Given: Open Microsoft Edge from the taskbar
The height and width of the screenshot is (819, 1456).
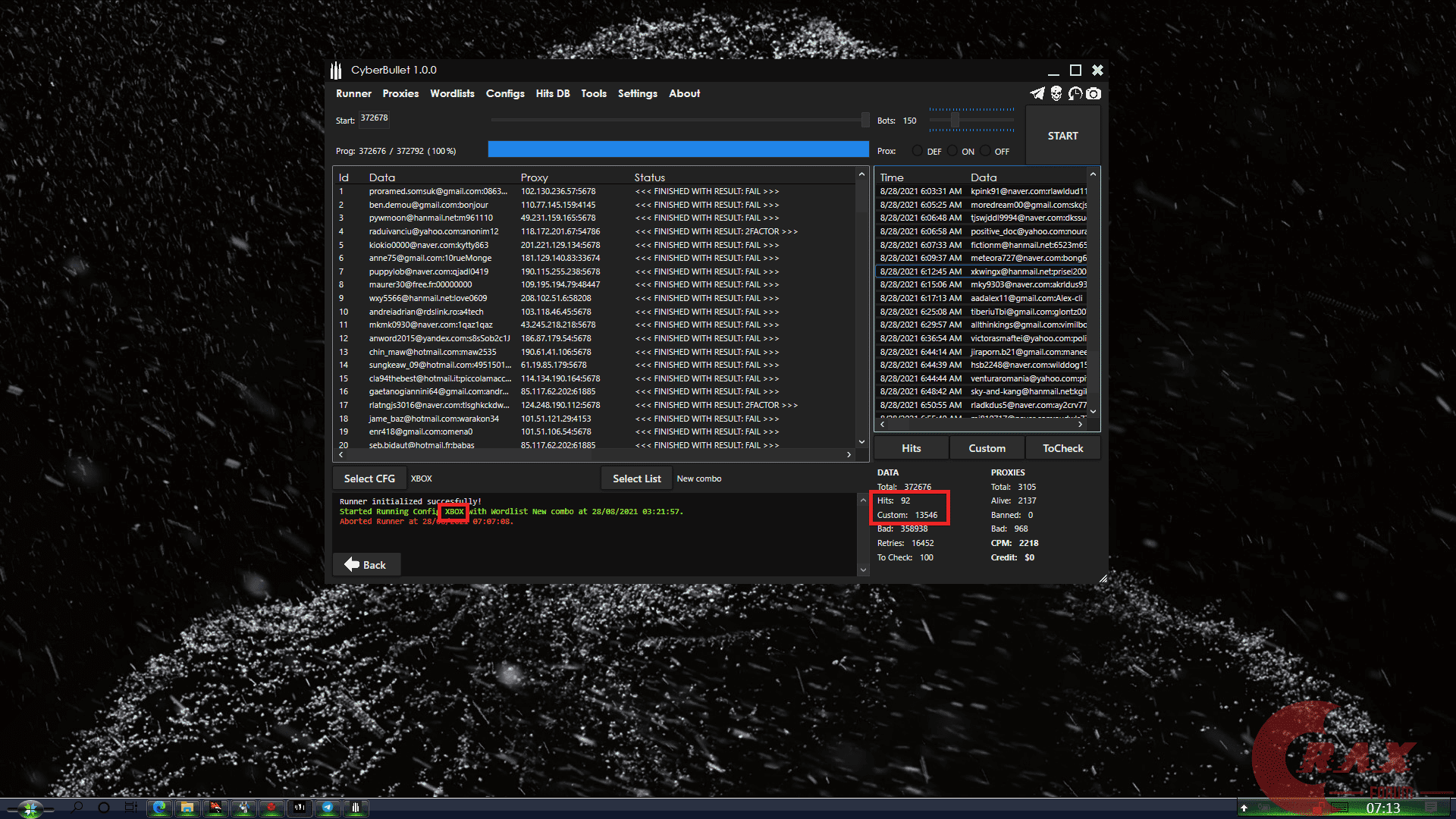Looking at the screenshot, I should [159, 808].
